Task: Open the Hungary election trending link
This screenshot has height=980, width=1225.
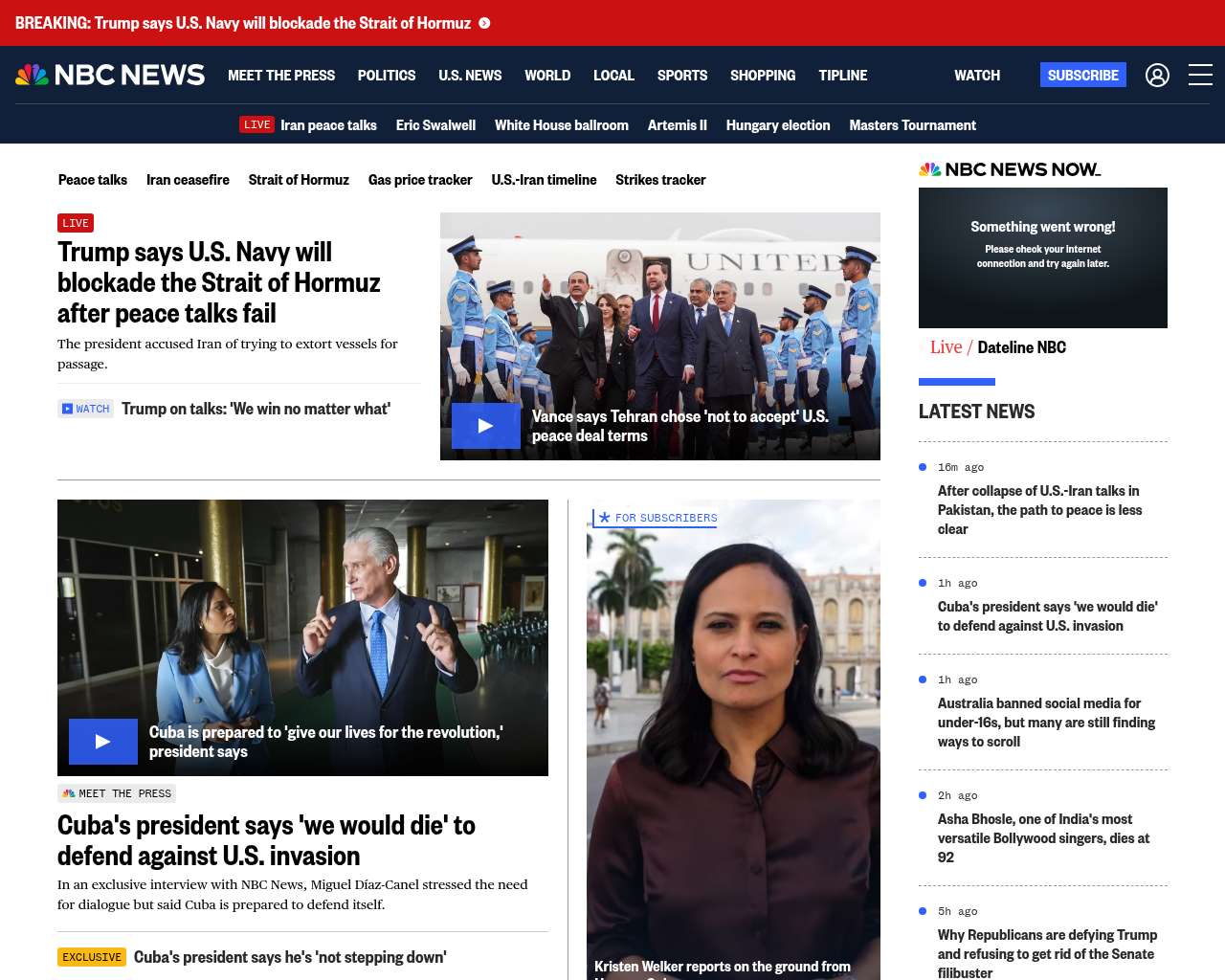Action: pos(778,125)
